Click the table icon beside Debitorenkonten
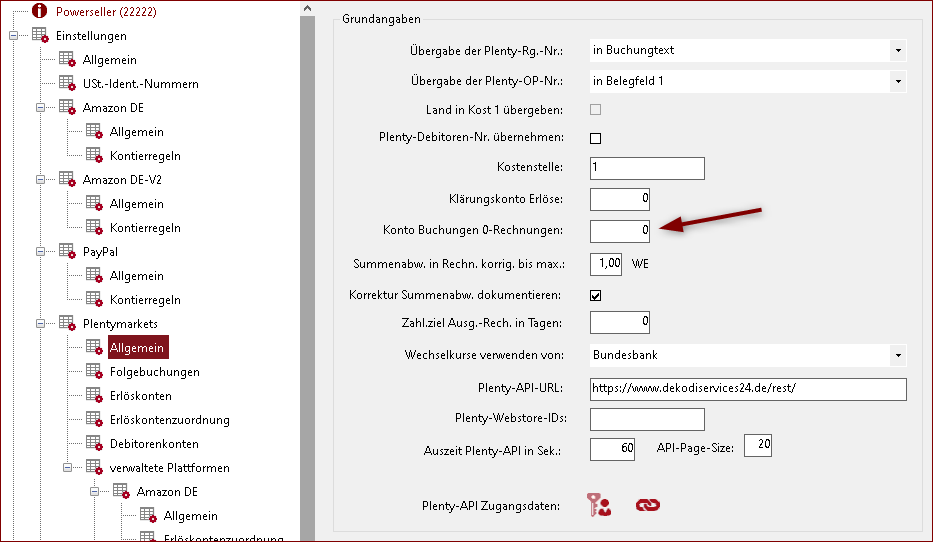933x542 pixels. [94, 443]
